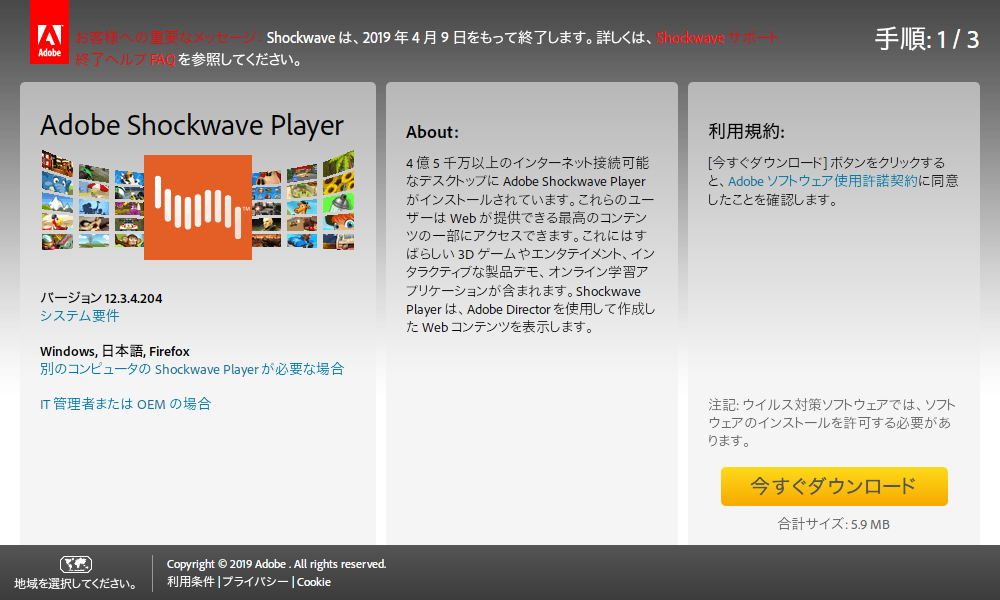Click the 今すぐダウンロード button
The height and width of the screenshot is (600, 1000).
pos(834,487)
